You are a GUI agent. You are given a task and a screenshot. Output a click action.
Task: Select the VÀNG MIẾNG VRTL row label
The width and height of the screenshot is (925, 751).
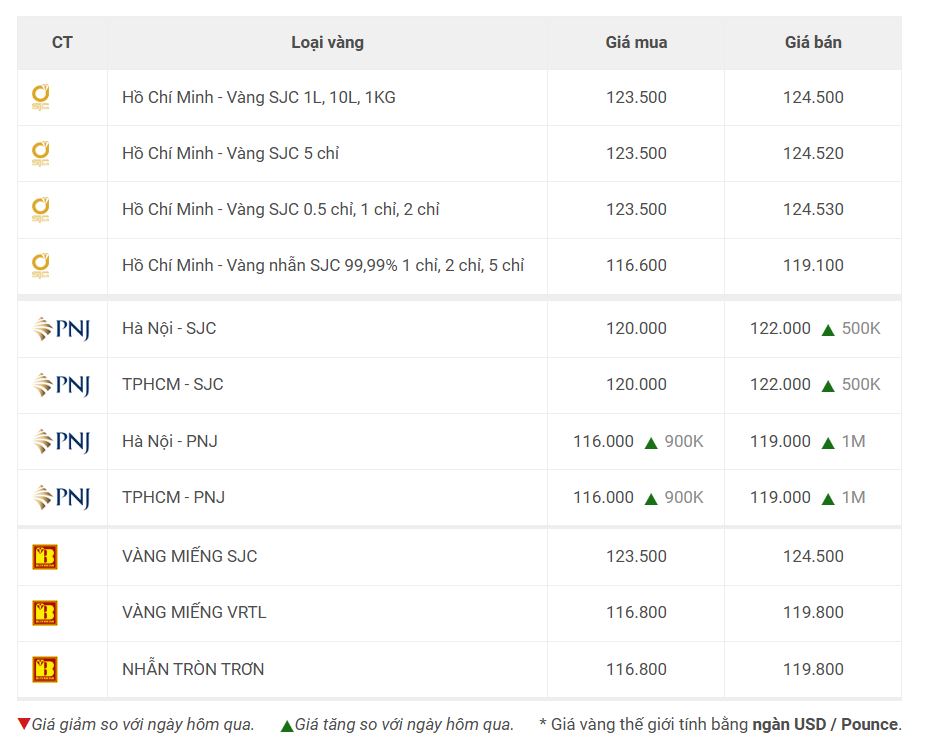pos(194,612)
